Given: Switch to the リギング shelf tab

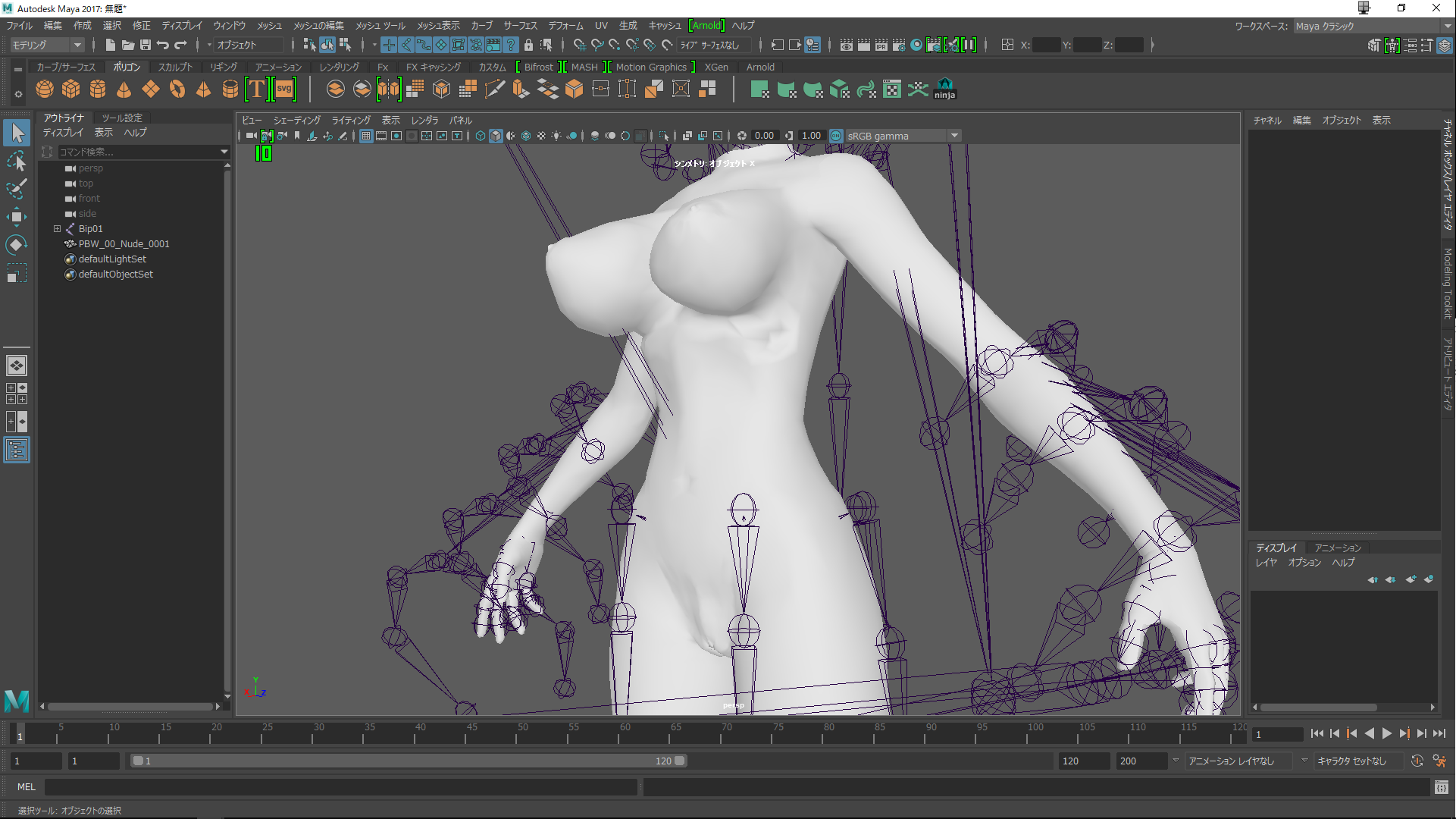Looking at the screenshot, I should (224, 67).
